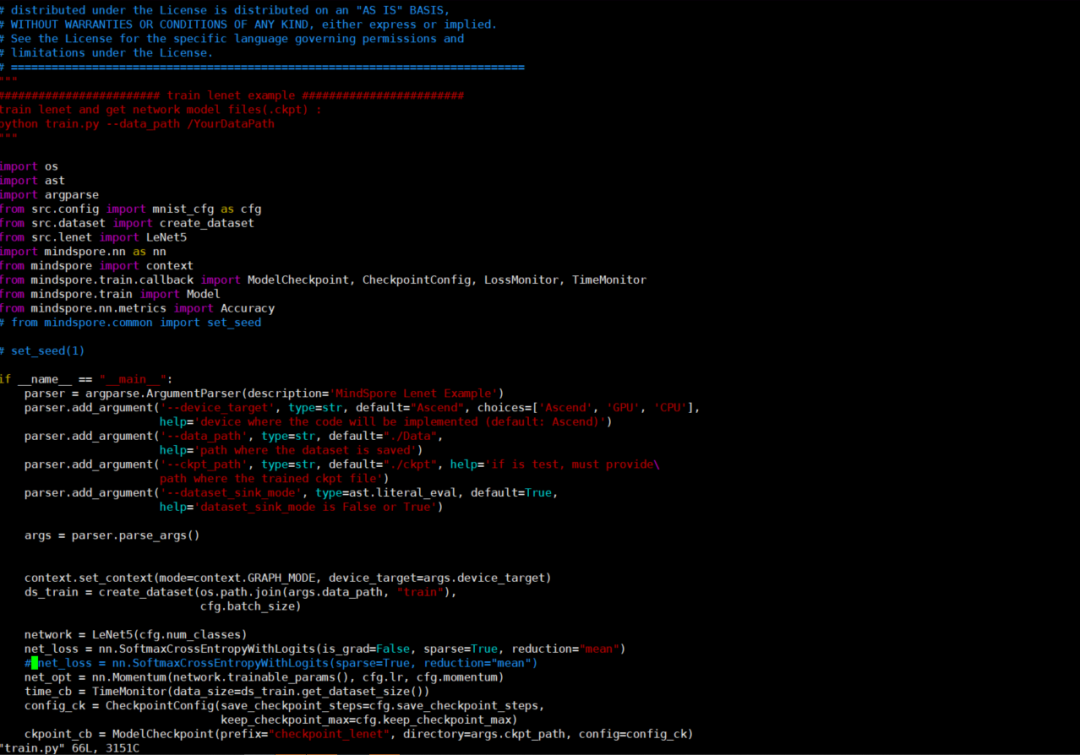Click the '# set_seed(1)' comment

tap(43, 351)
